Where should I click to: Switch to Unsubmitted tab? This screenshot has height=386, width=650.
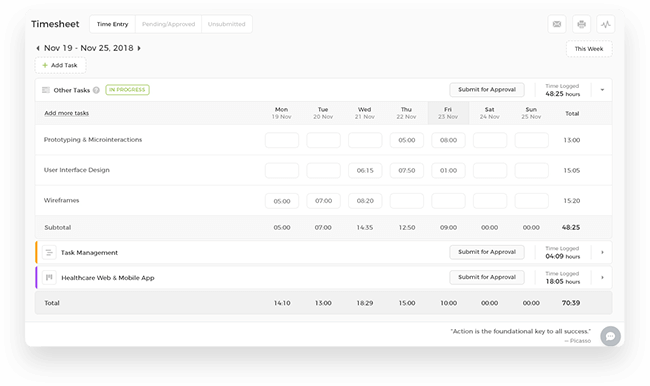(227, 24)
